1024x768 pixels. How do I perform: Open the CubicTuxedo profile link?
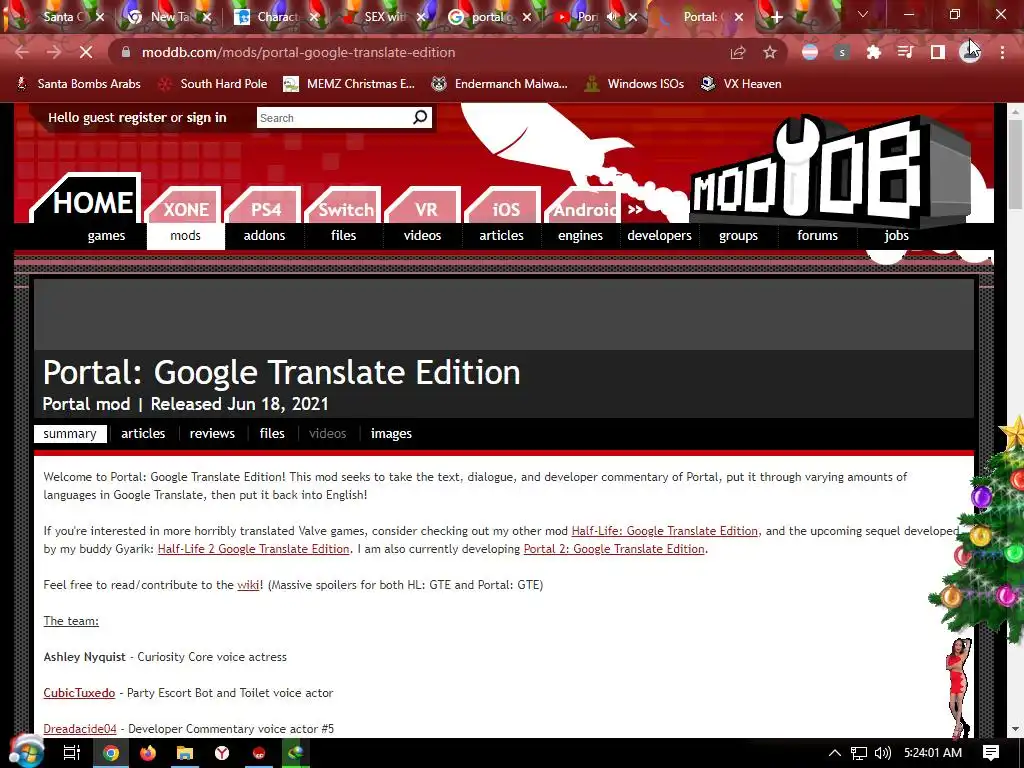pyautogui.click(x=79, y=693)
